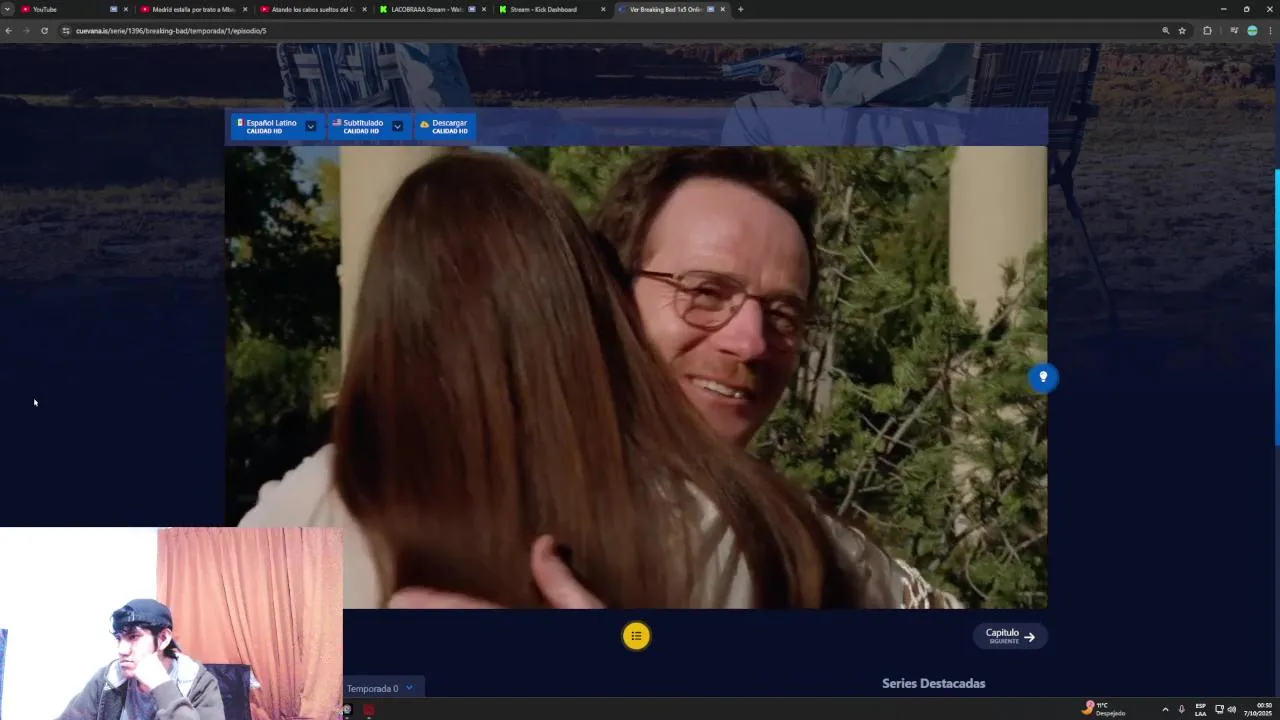Toggle the blue lightbulb lights-off button
The width and height of the screenshot is (1280, 720).
[x=1043, y=377]
